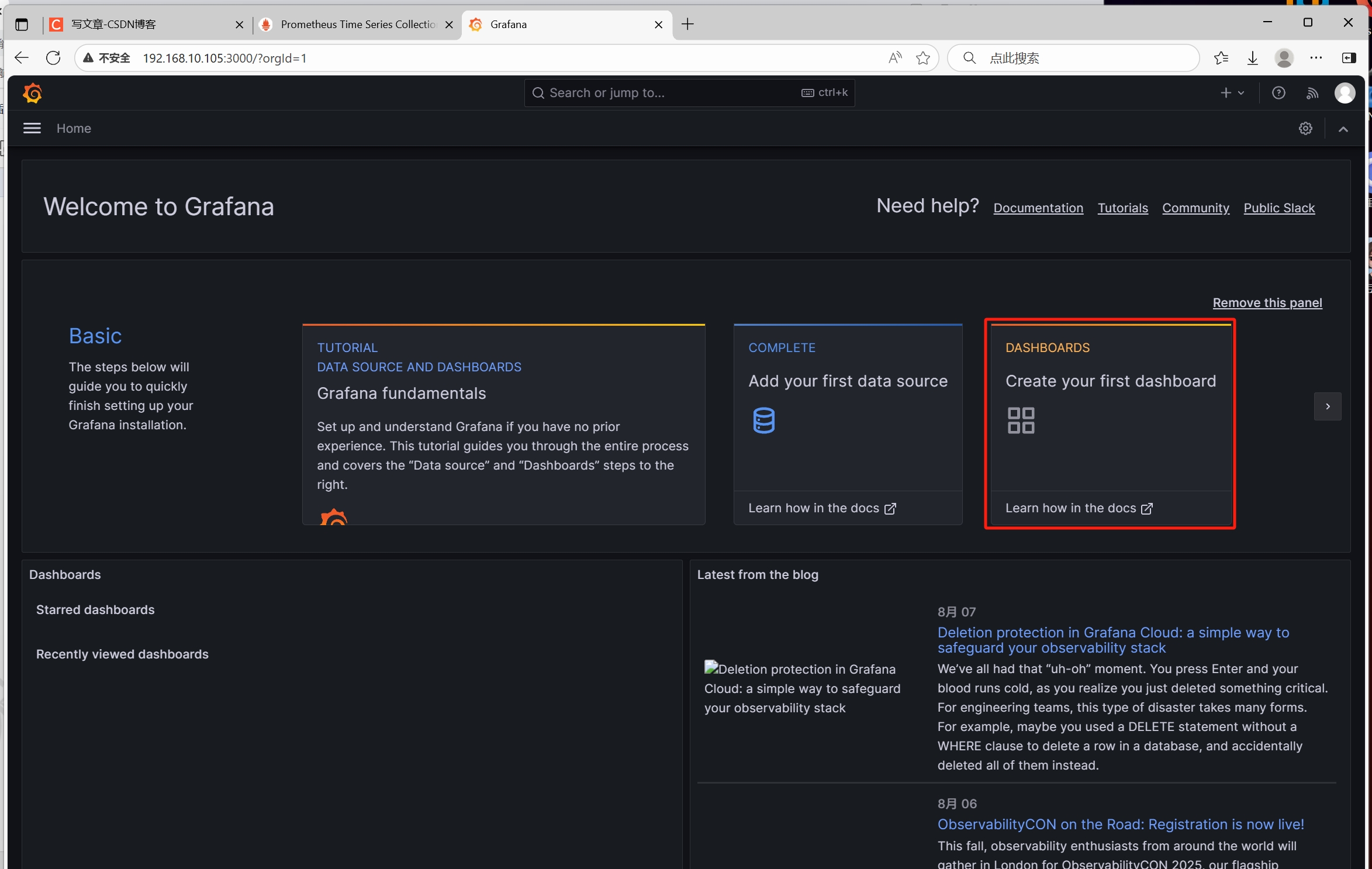Click the browser search box
Viewport: 1372px width, 869px height.
(1073, 58)
